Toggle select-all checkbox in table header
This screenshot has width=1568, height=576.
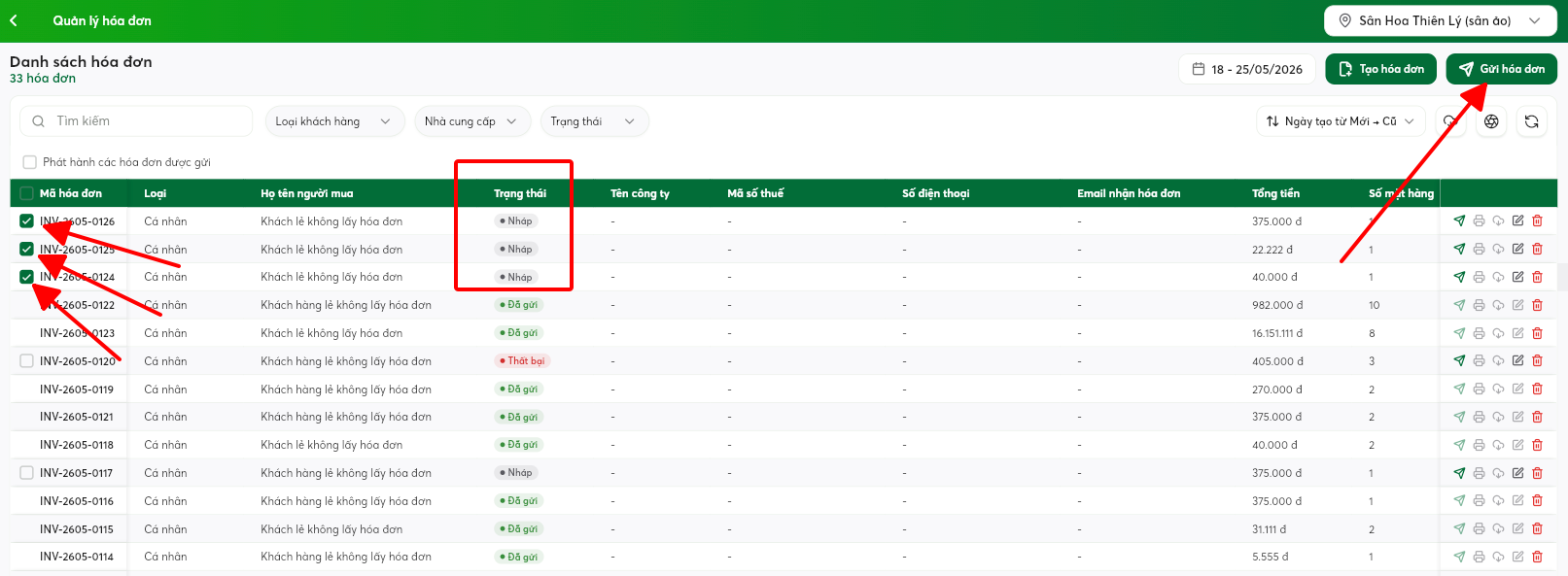point(27,193)
